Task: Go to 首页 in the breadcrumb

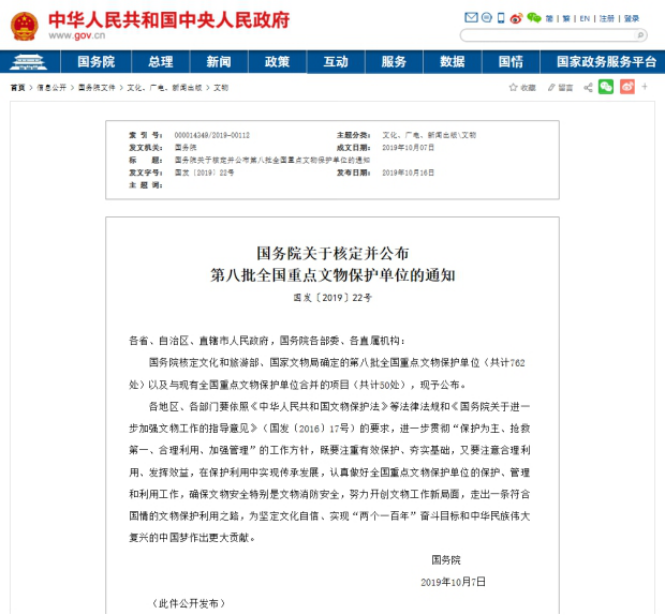Action: click(18, 88)
